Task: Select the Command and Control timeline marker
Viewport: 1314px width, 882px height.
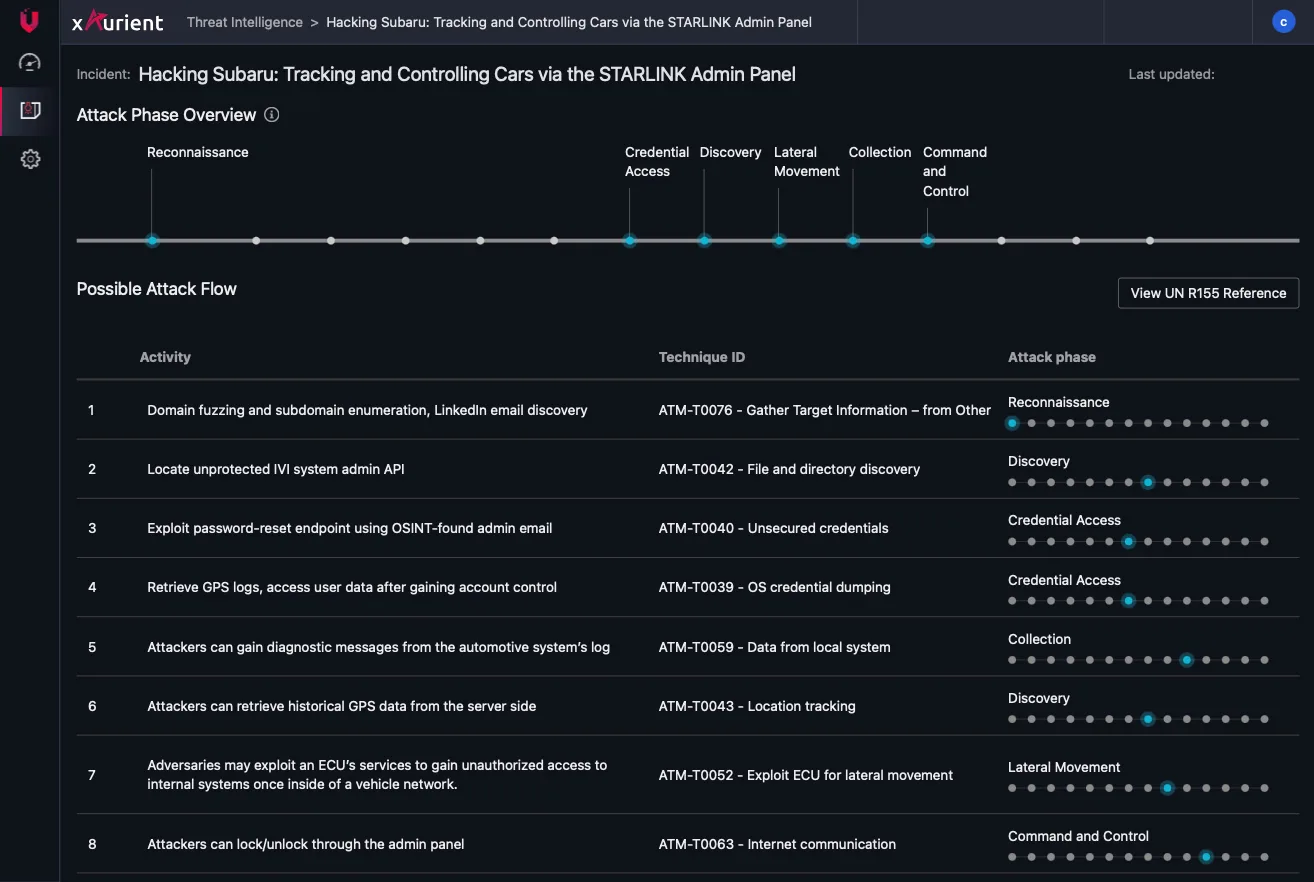Action: (928, 240)
